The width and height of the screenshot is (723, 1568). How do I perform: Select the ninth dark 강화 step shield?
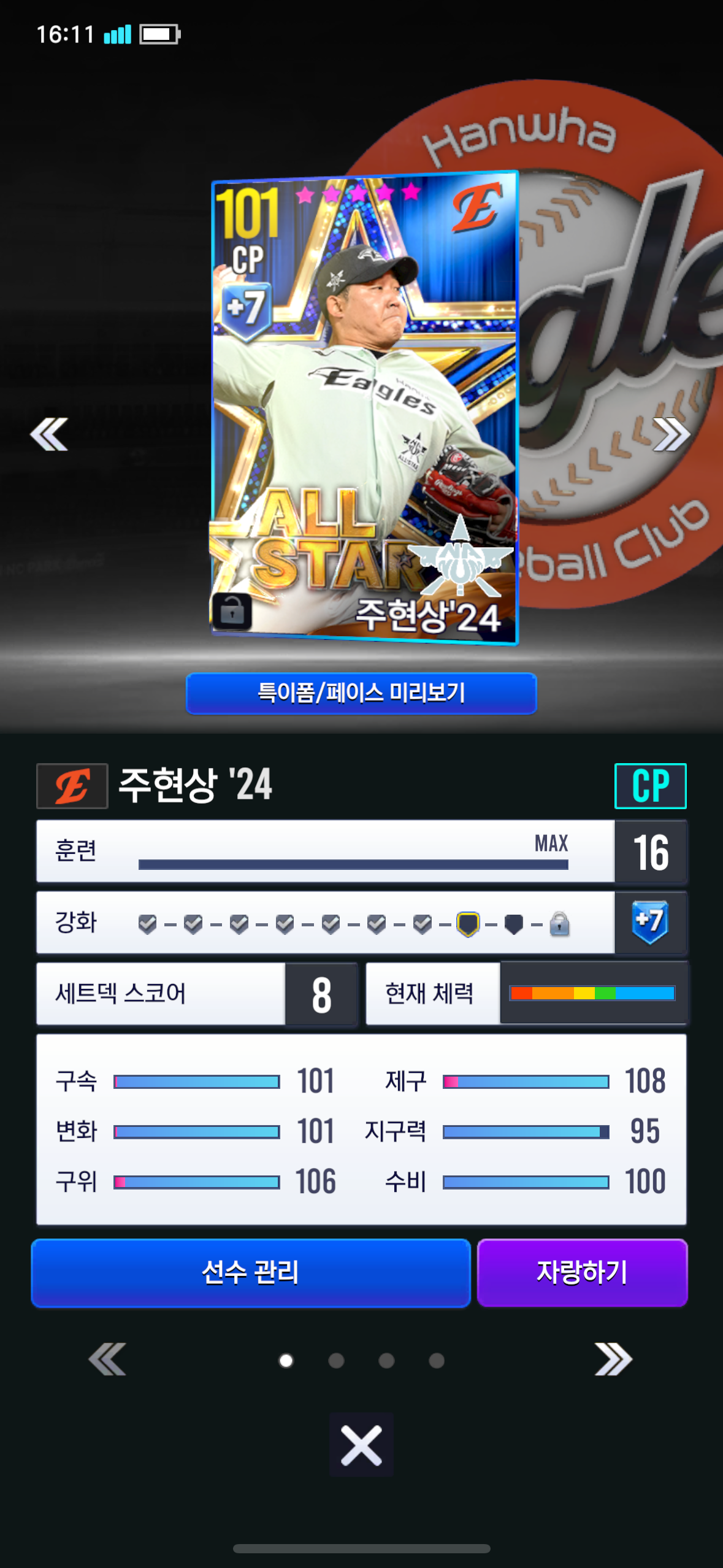pyautogui.click(x=513, y=923)
